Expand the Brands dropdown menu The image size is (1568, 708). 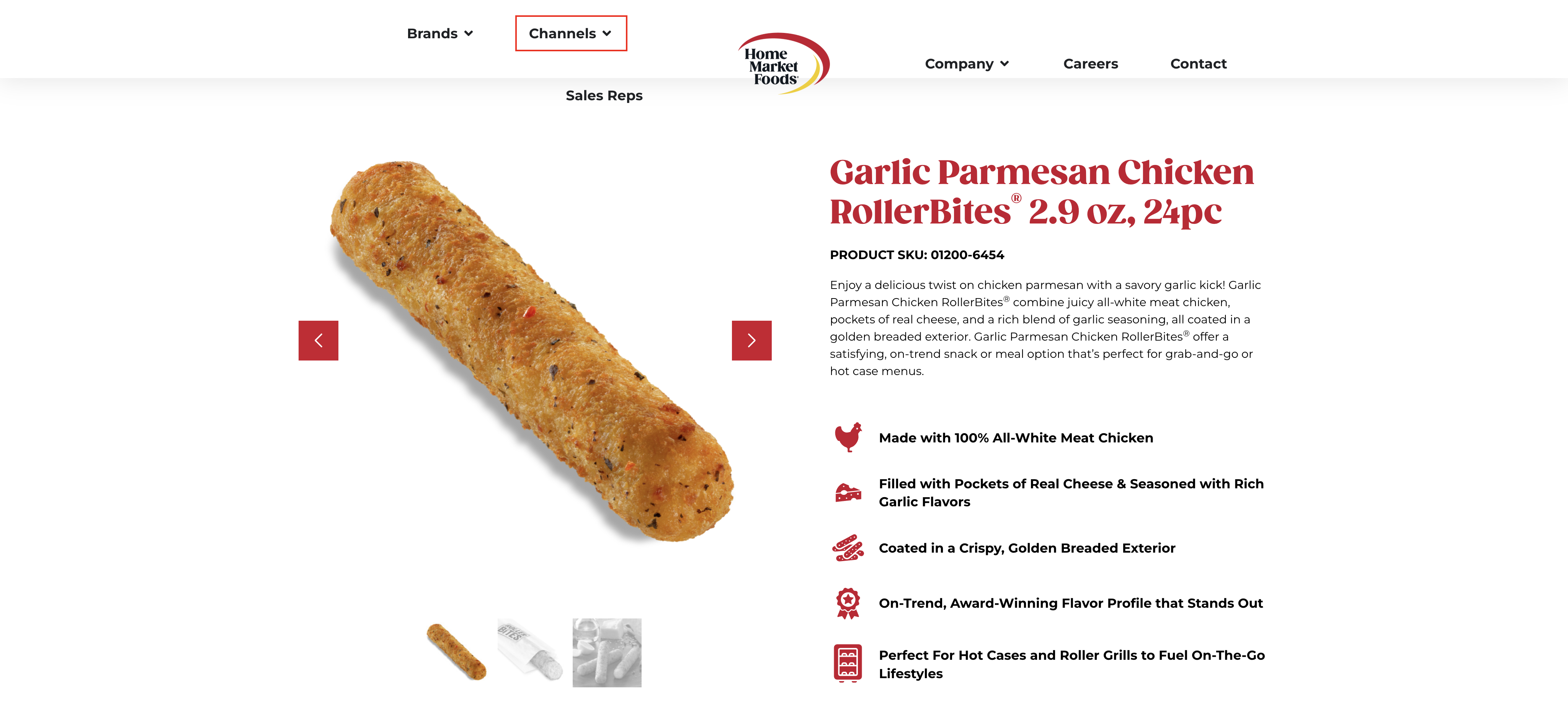(x=439, y=33)
